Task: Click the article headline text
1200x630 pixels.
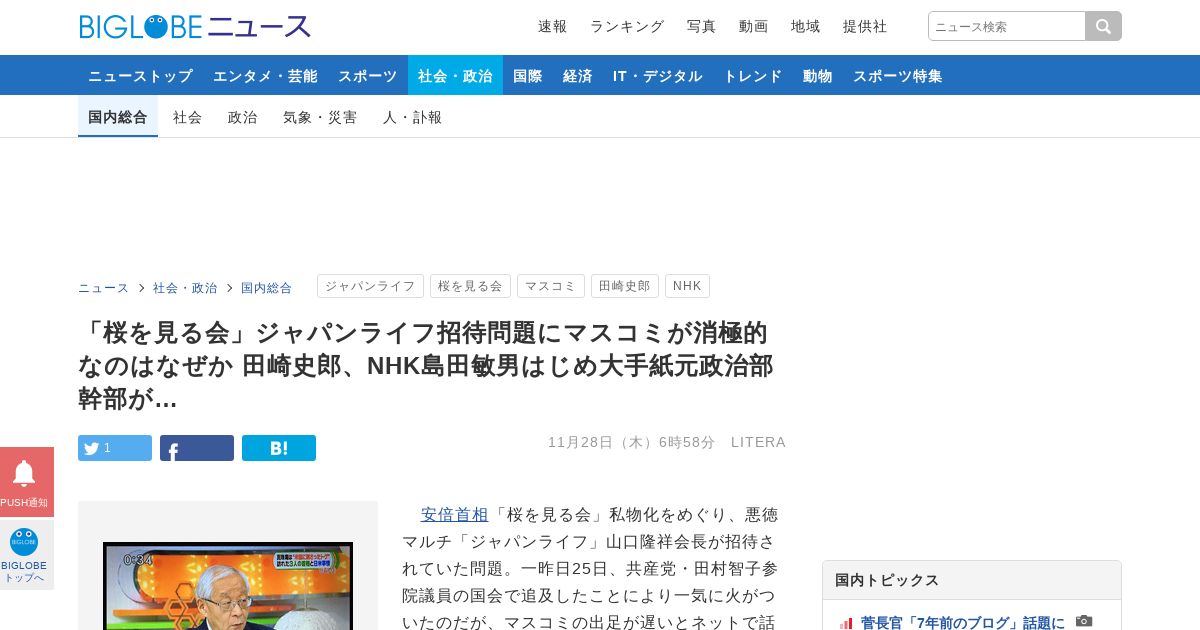Action: tap(426, 366)
